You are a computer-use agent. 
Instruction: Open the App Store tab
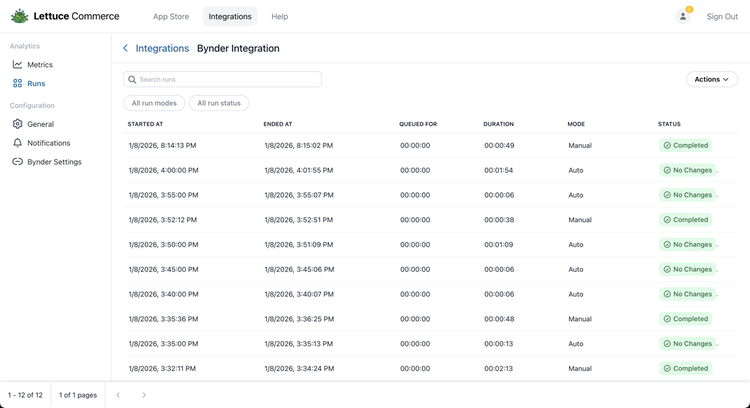[x=171, y=16]
